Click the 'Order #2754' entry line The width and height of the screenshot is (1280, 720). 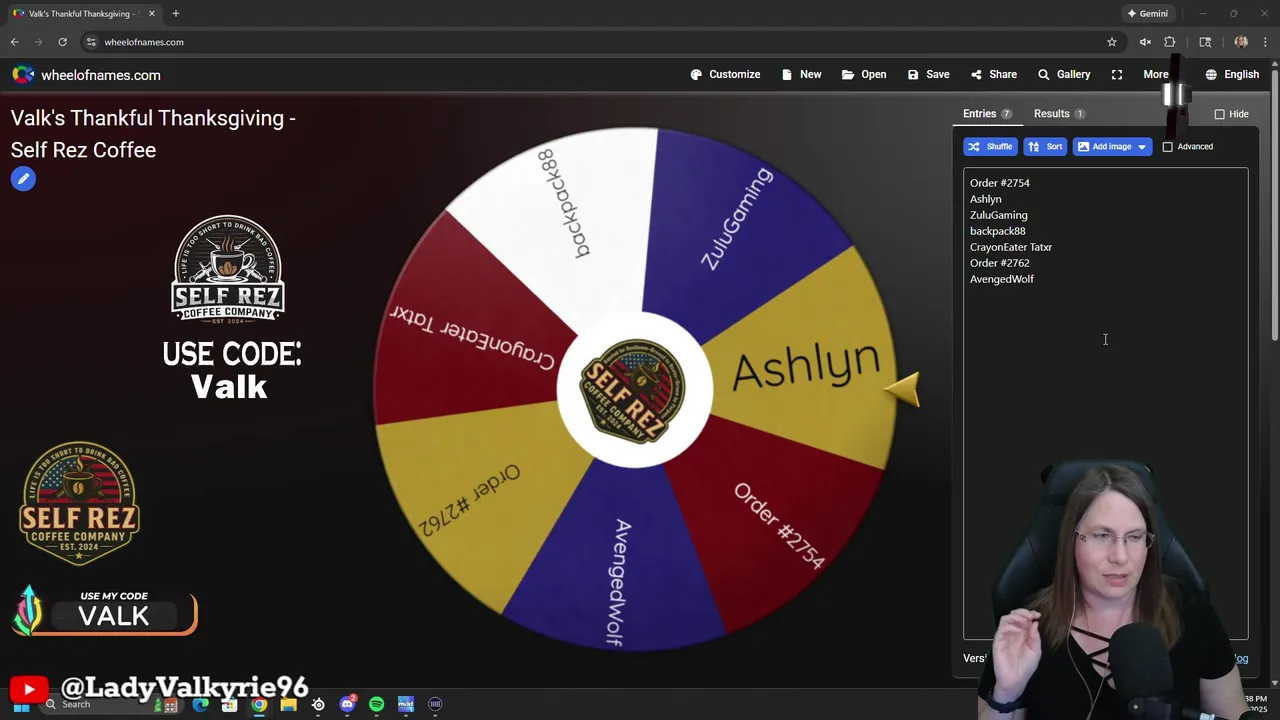coord(999,183)
